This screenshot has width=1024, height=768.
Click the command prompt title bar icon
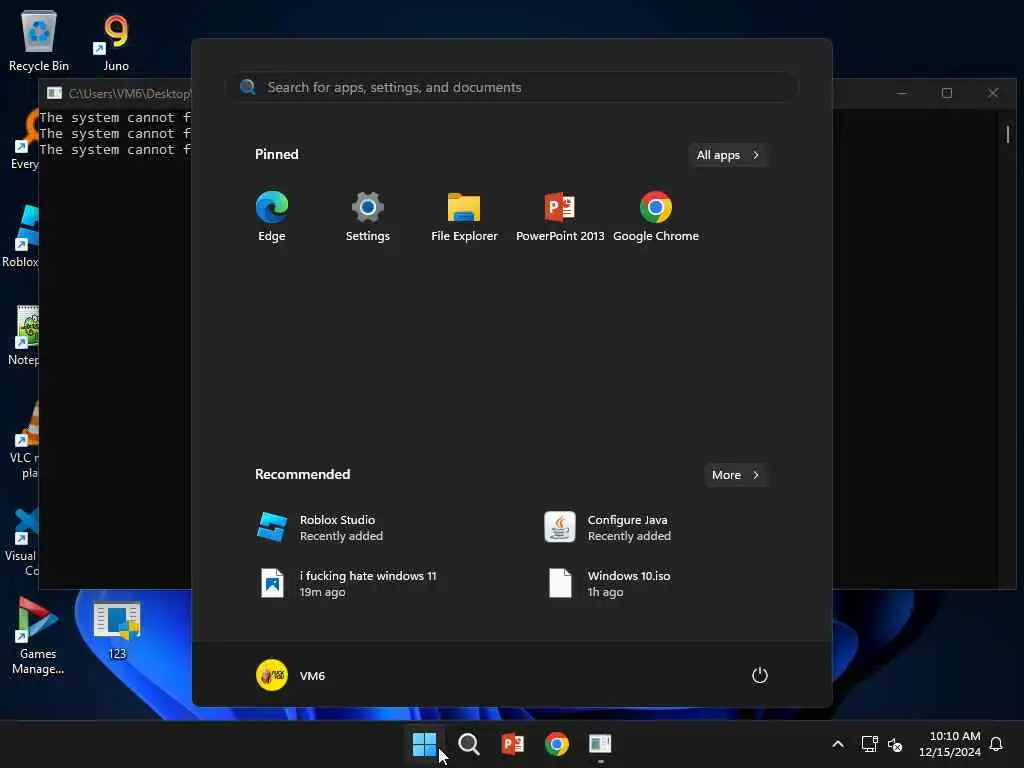pos(55,93)
